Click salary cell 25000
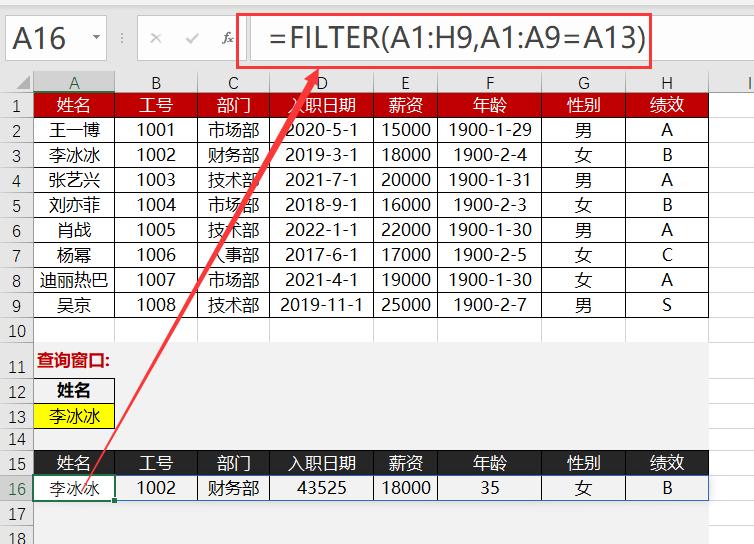The width and height of the screenshot is (754, 544). coord(405,305)
